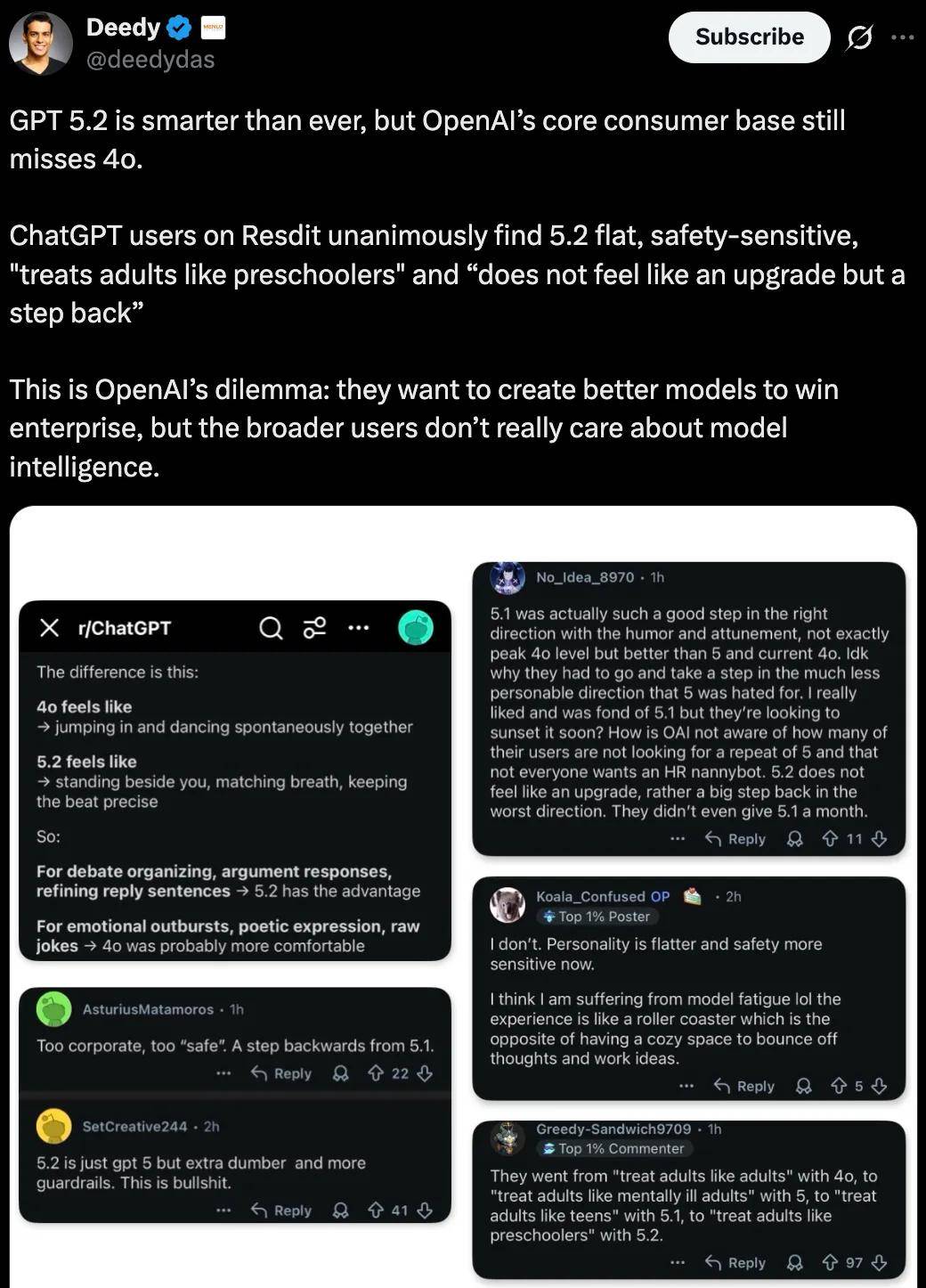This screenshot has height=1288, width=926.
Task: Click the Koala_Confused username
Action: pos(592,896)
